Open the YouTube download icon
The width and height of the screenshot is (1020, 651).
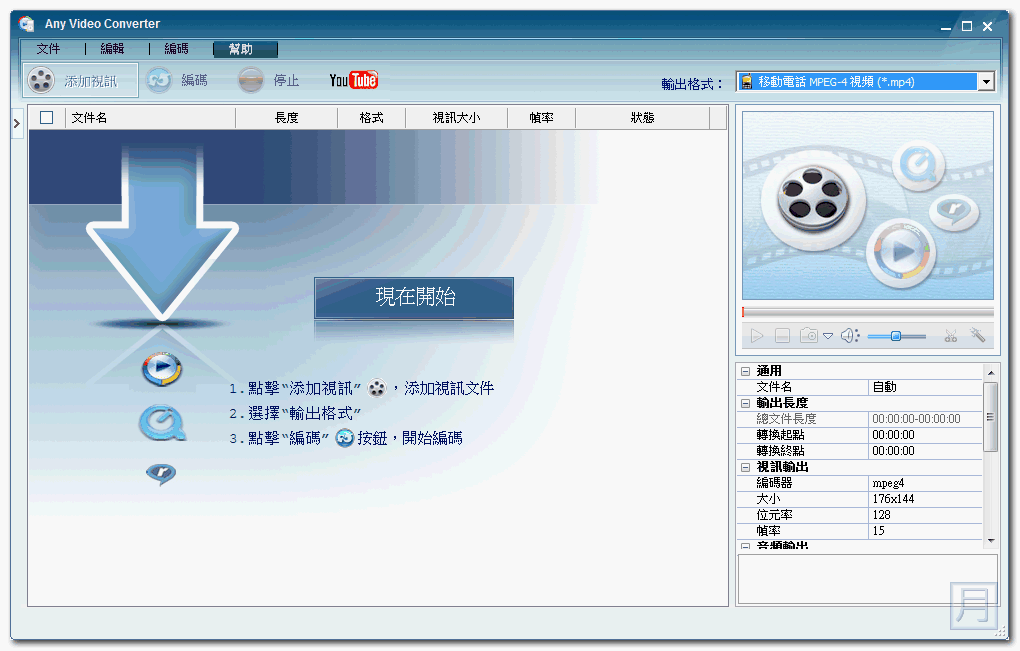[x=353, y=81]
